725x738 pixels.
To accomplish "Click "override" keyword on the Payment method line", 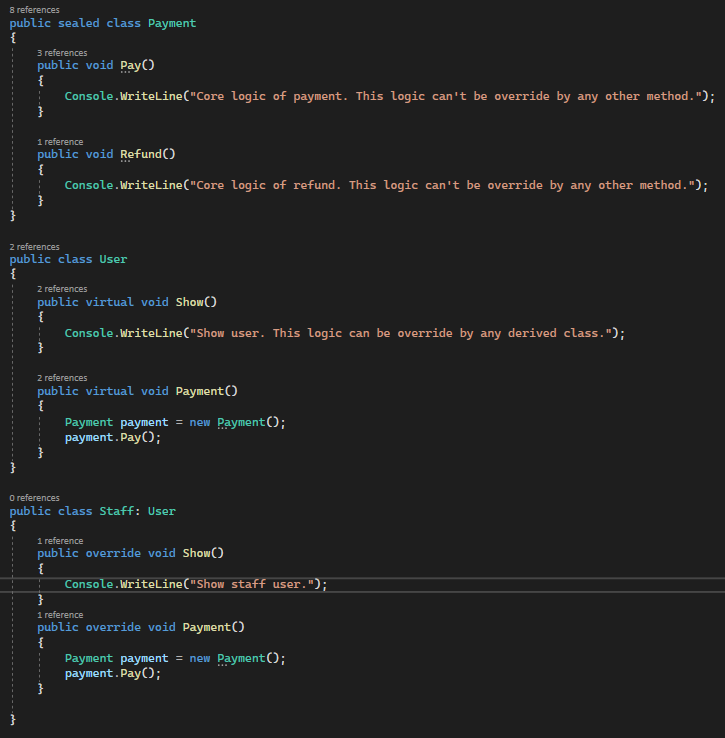I will (113, 627).
